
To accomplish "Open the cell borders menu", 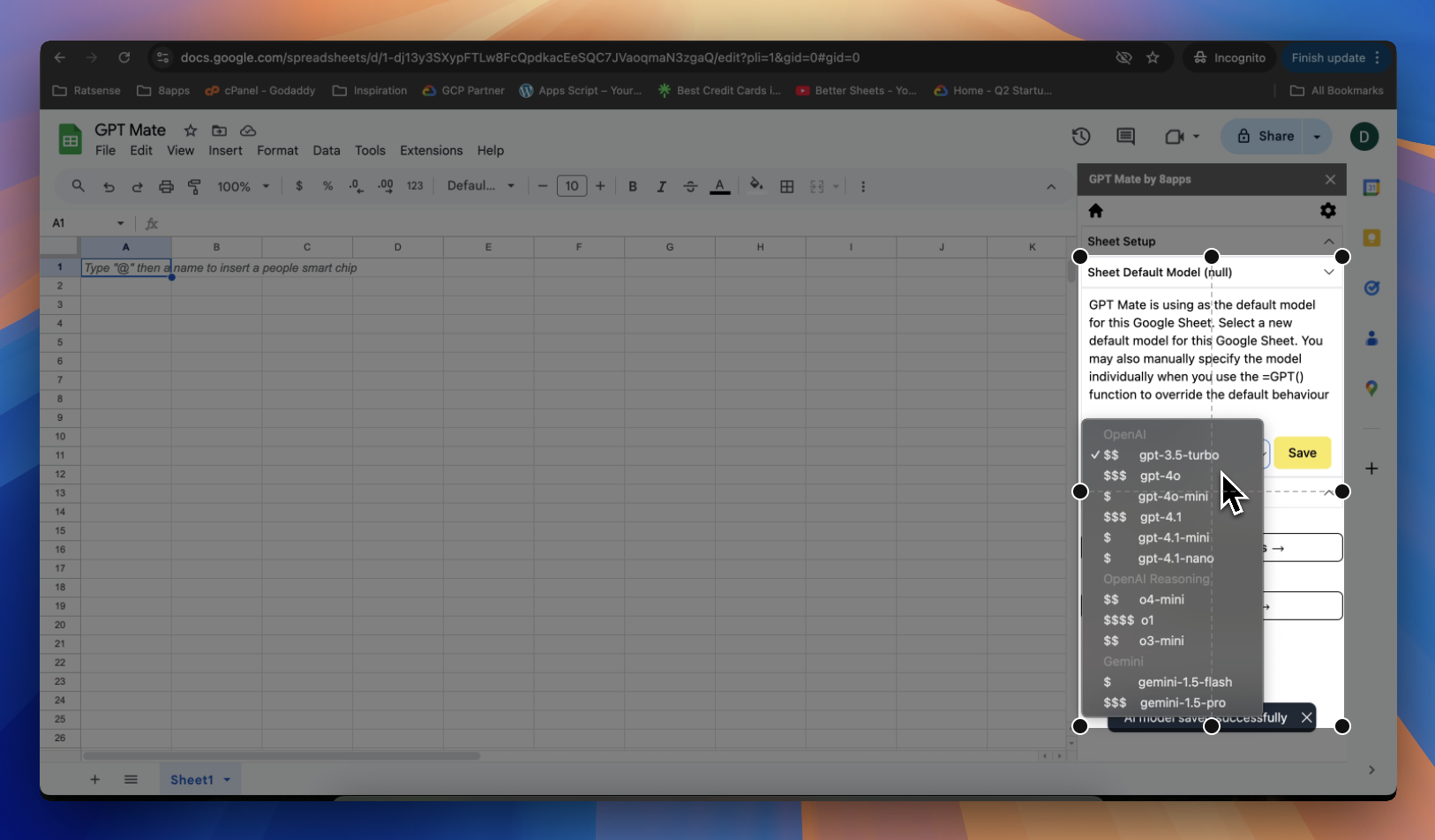I will [787, 186].
